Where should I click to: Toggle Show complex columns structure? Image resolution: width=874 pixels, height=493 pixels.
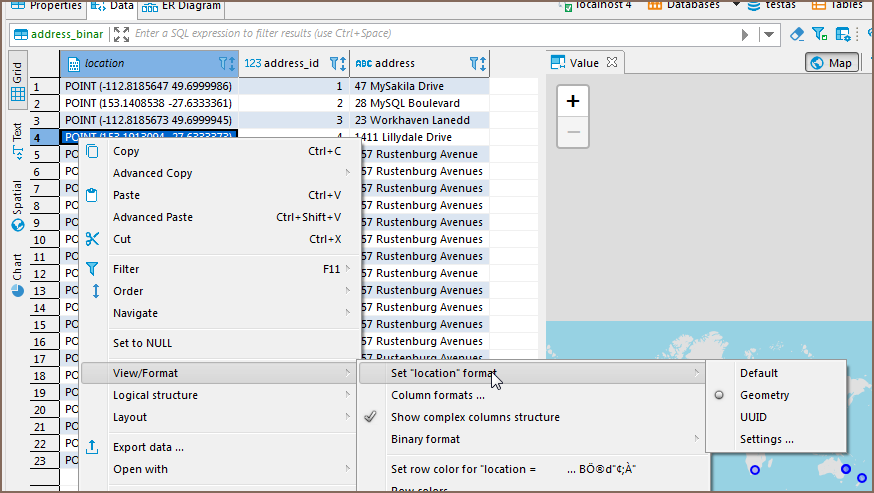point(475,417)
